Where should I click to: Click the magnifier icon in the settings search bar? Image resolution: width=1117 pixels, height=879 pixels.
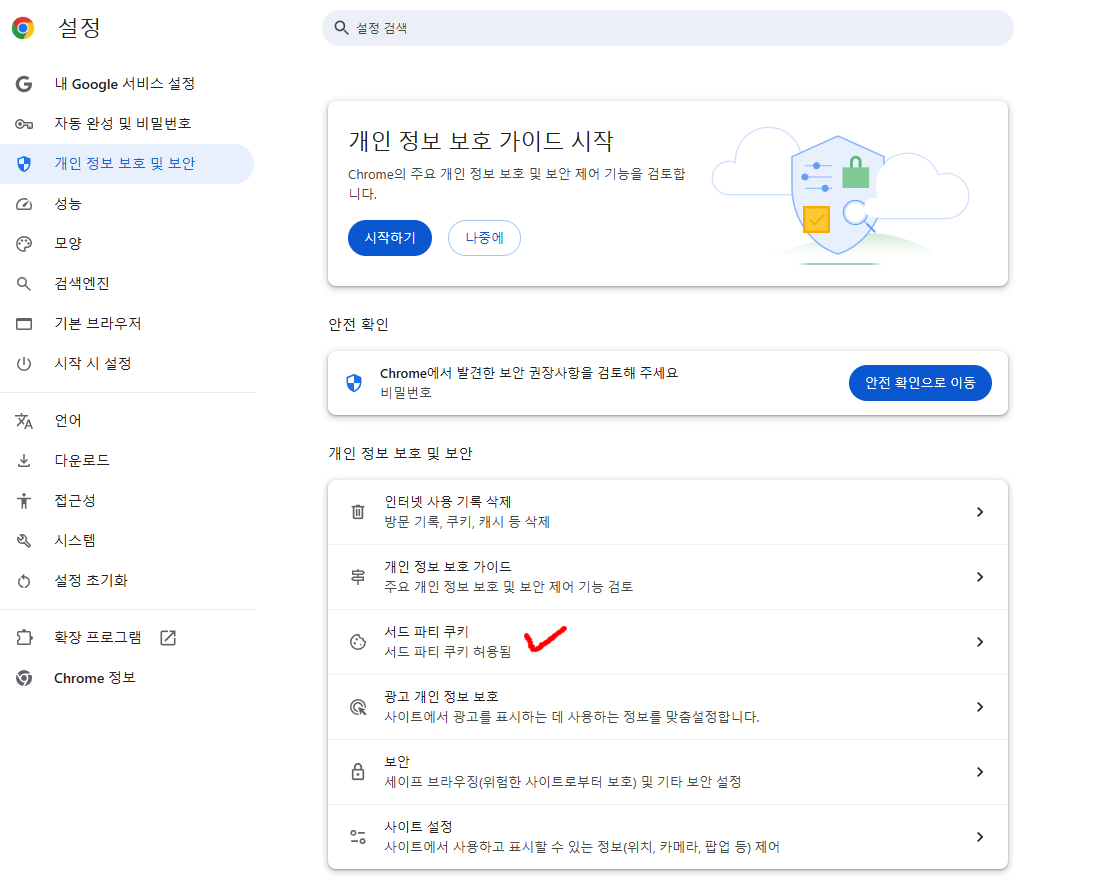click(342, 28)
